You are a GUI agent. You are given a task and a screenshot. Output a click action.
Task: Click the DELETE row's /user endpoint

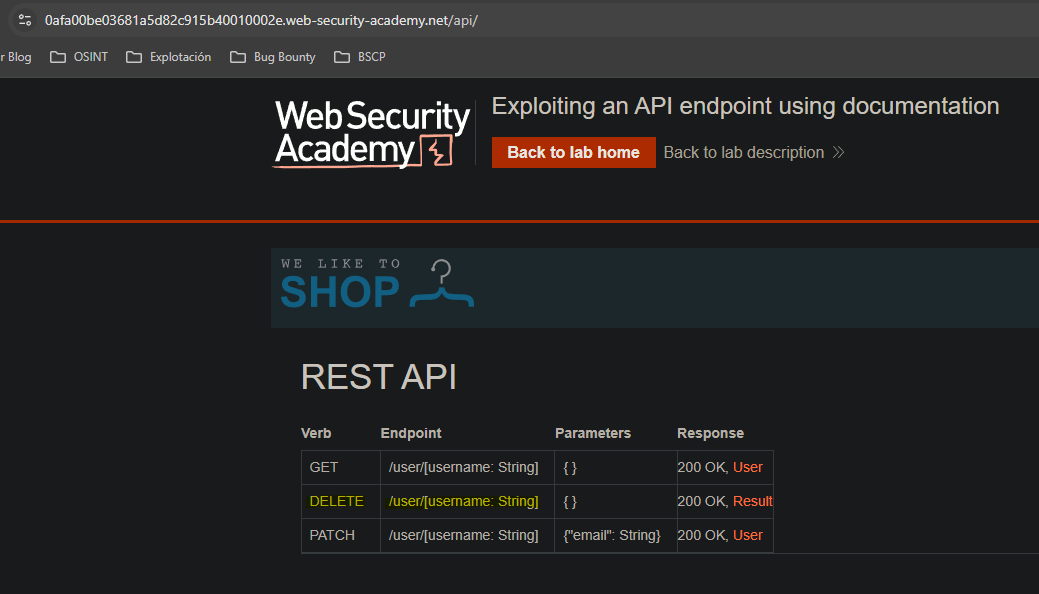(463, 501)
